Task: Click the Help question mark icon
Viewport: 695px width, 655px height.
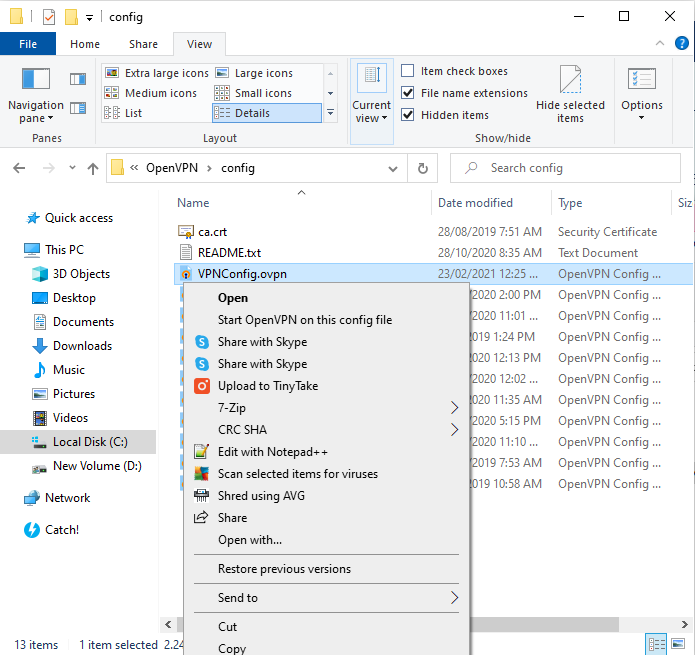Action: click(681, 43)
